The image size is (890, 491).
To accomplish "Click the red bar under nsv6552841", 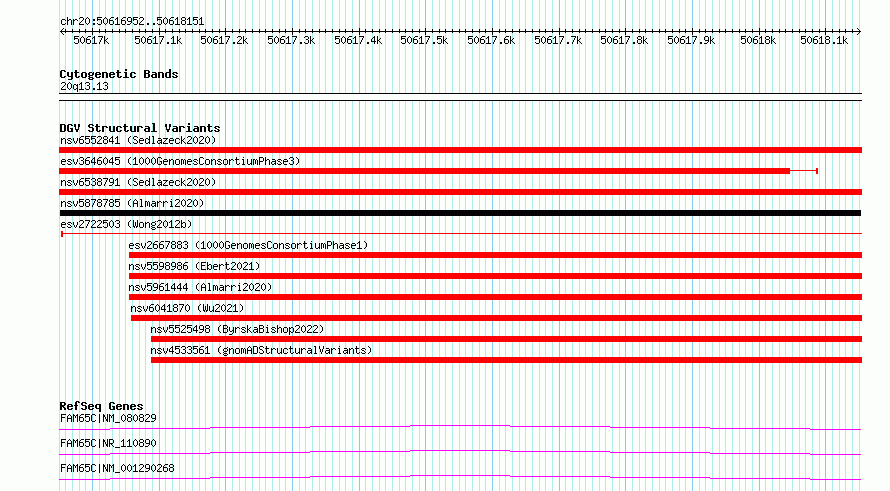I will click(x=460, y=150).
